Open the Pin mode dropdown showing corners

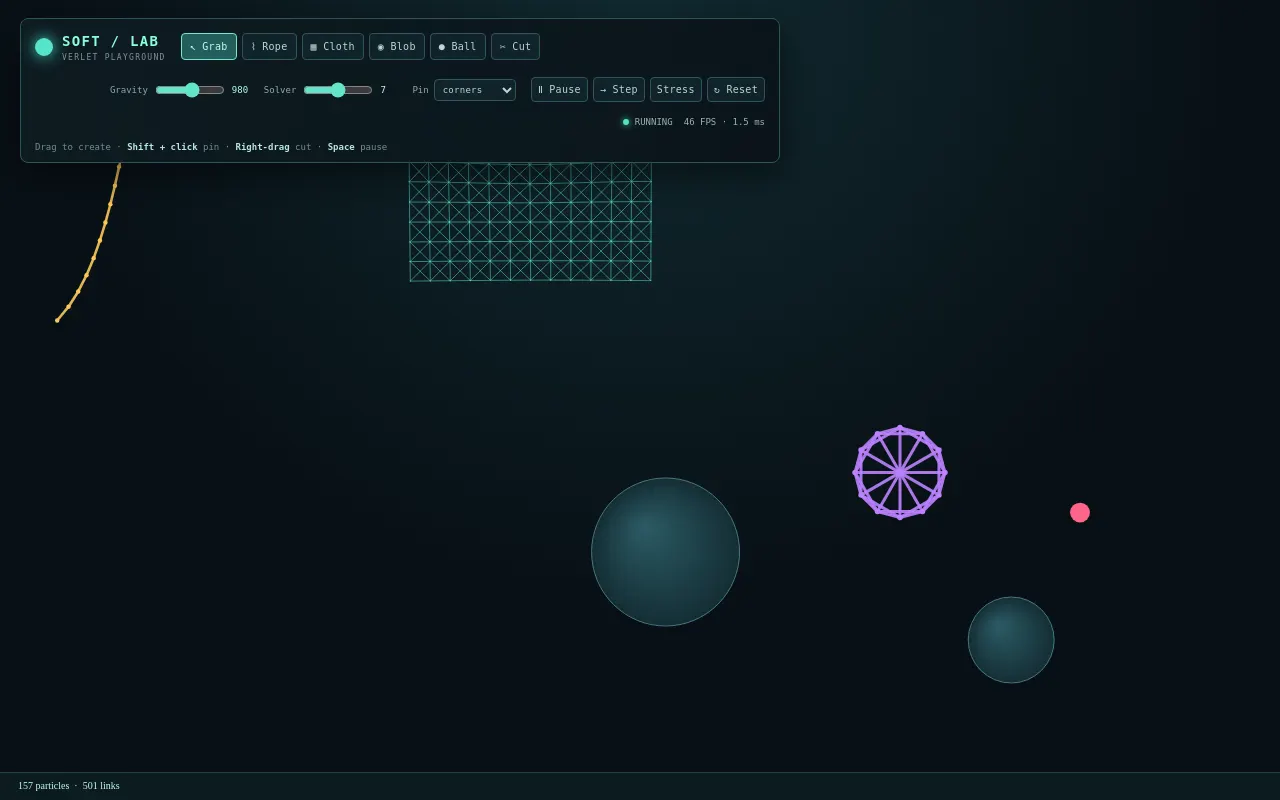[475, 90]
